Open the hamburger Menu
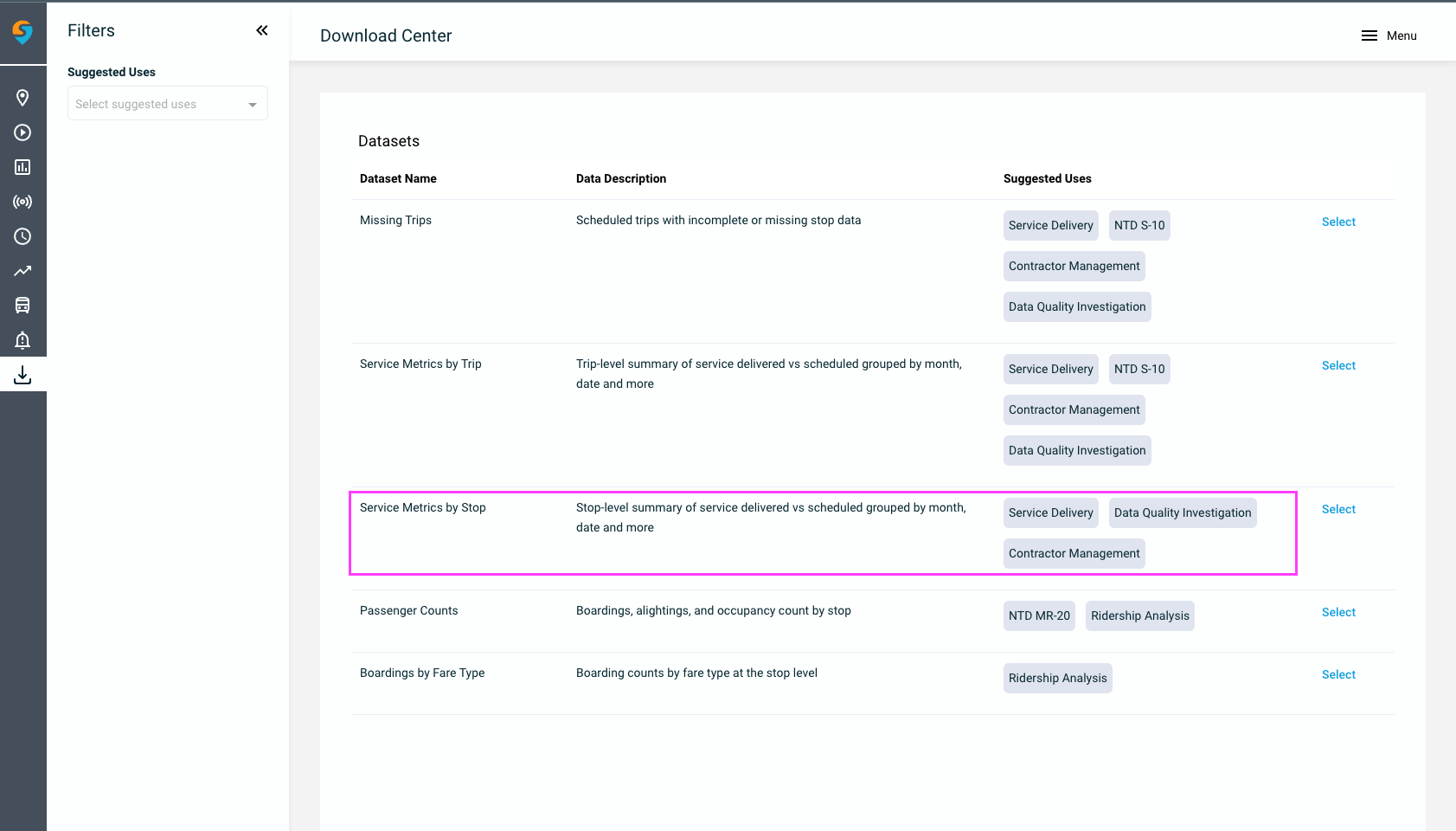Screen dimensions: 1456x831 pyautogui.click(x=1389, y=35)
